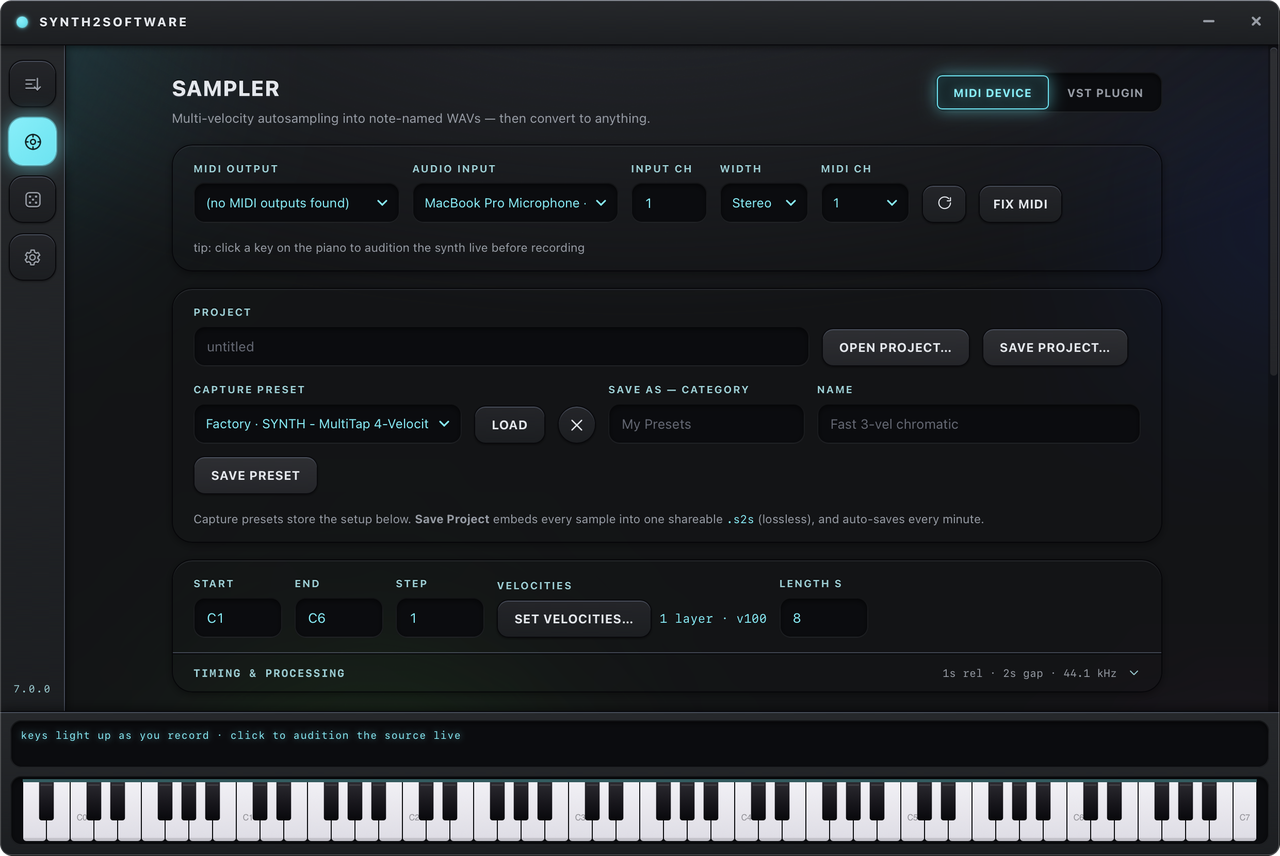The width and height of the screenshot is (1280, 856).
Task: Click Open Project
Action: pos(896,347)
